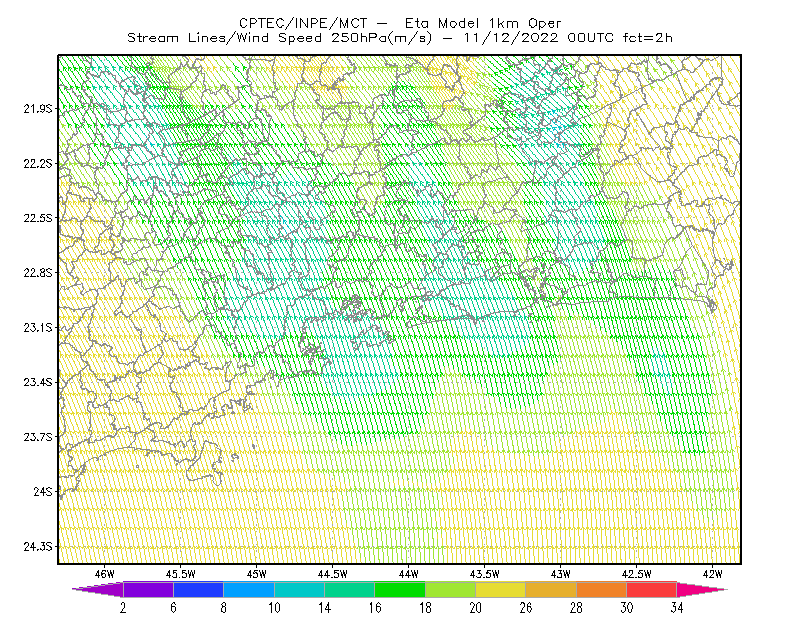Click the 22.8S latitude label
This screenshot has height=618, width=800.
click(x=38, y=273)
